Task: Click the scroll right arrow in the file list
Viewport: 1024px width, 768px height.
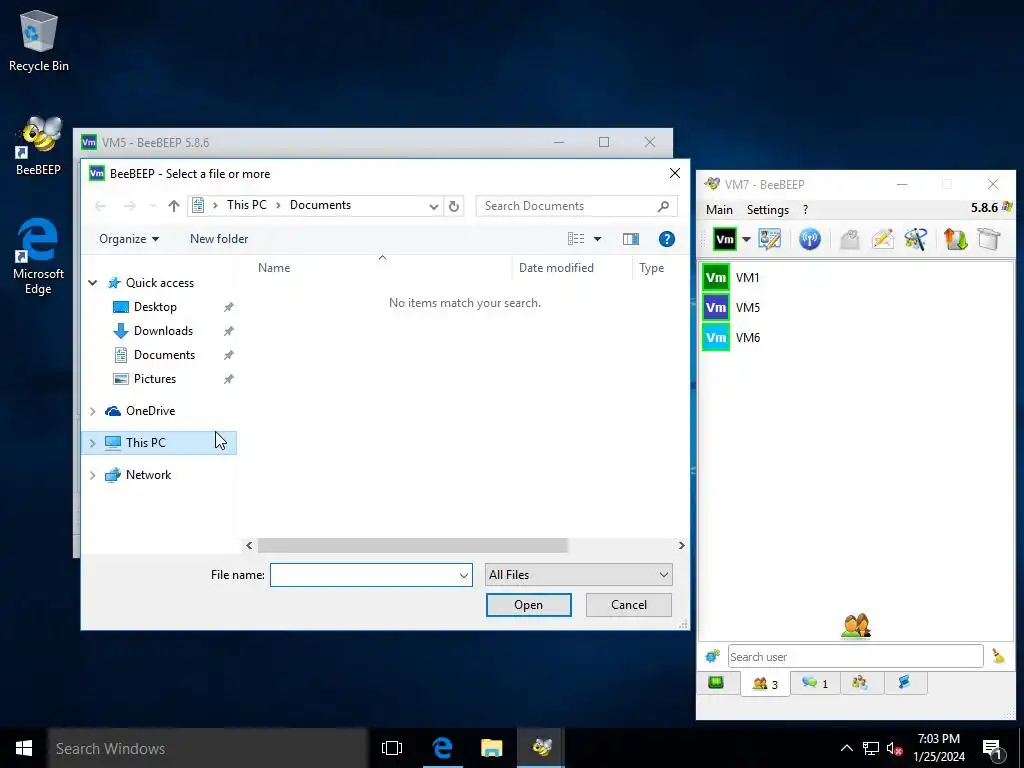Action: coord(681,545)
